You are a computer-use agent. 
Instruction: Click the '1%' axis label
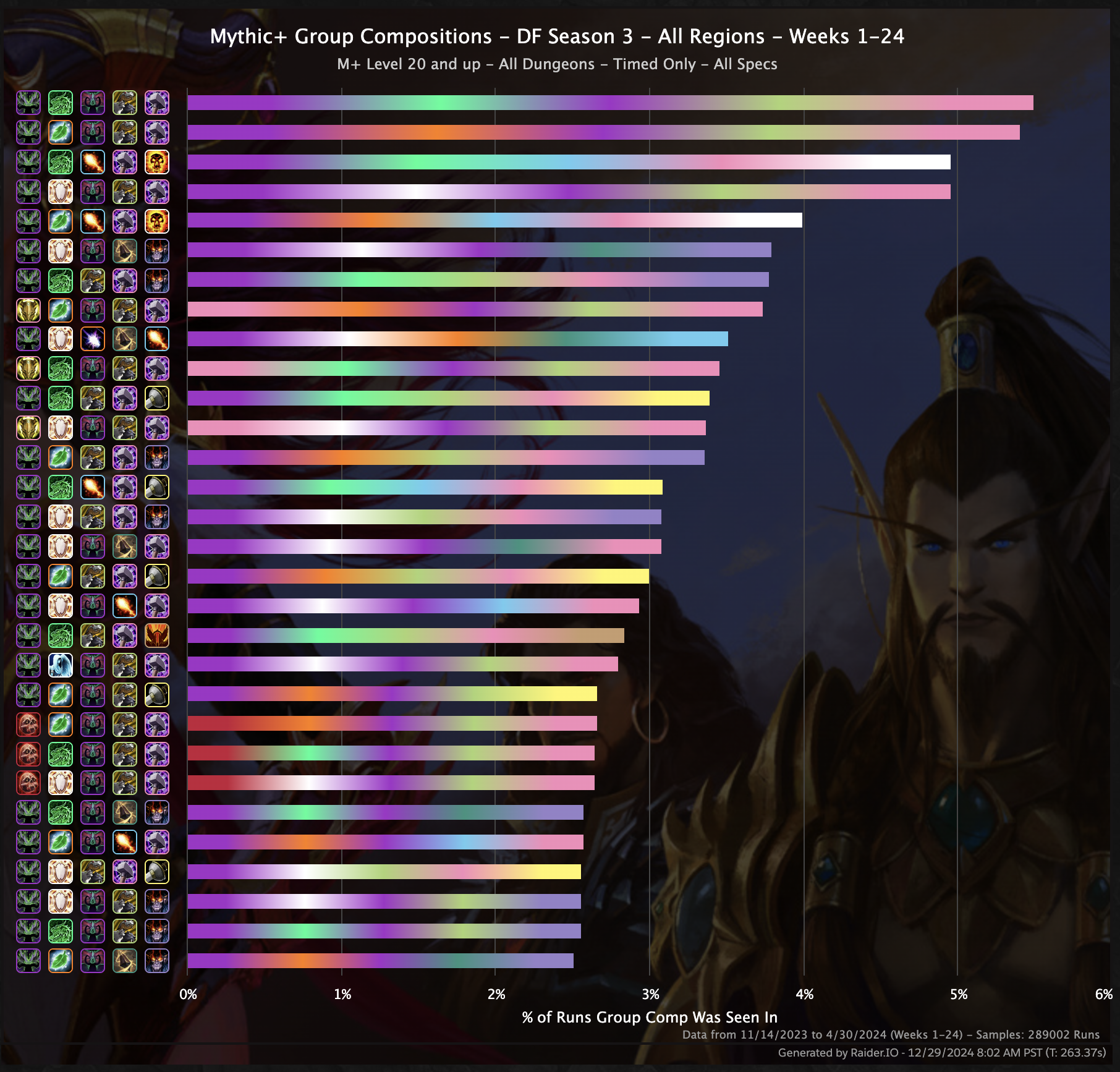(x=342, y=995)
